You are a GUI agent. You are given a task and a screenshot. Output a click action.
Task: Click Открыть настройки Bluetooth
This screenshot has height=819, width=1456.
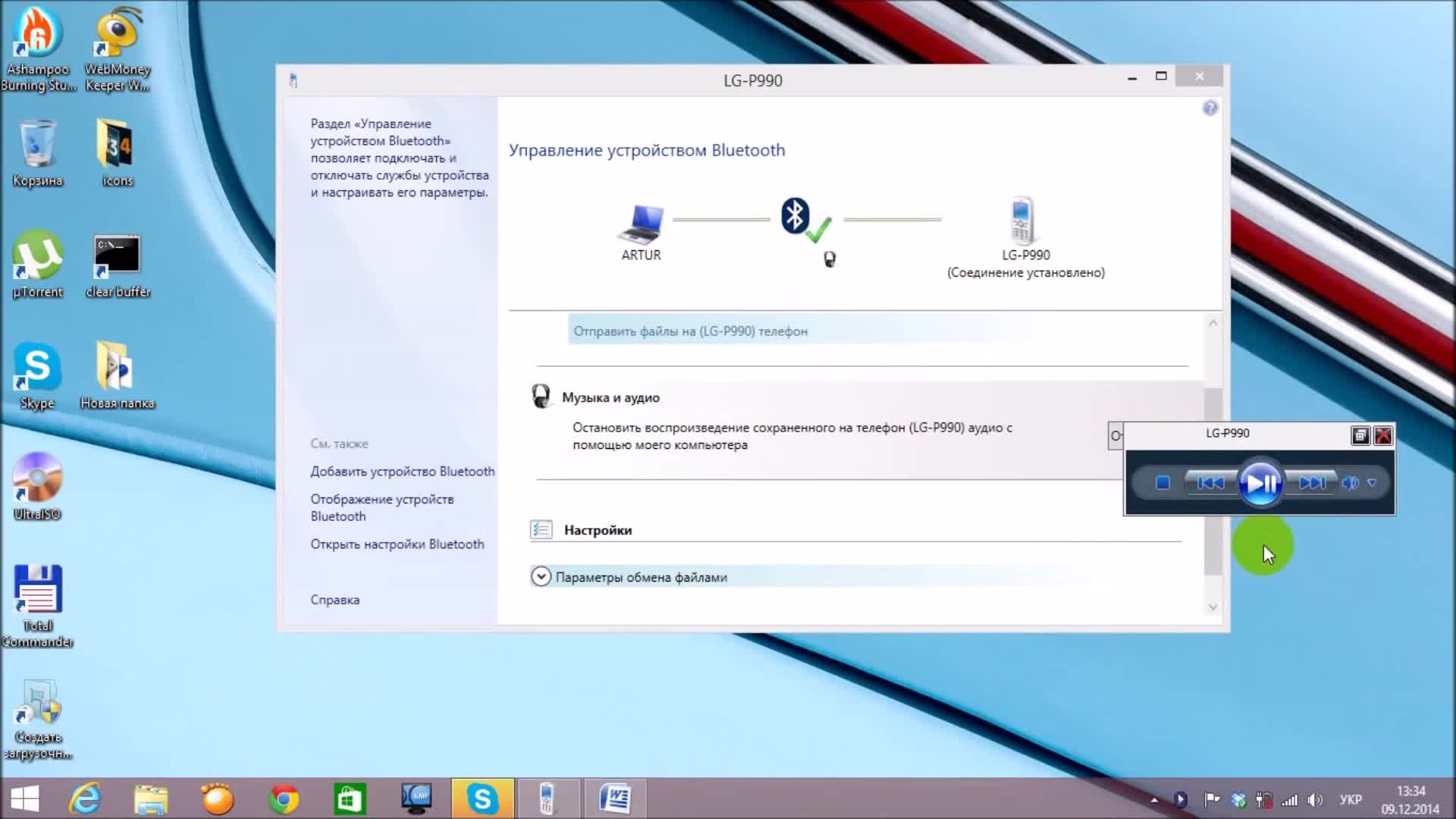click(x=397, y=544)
